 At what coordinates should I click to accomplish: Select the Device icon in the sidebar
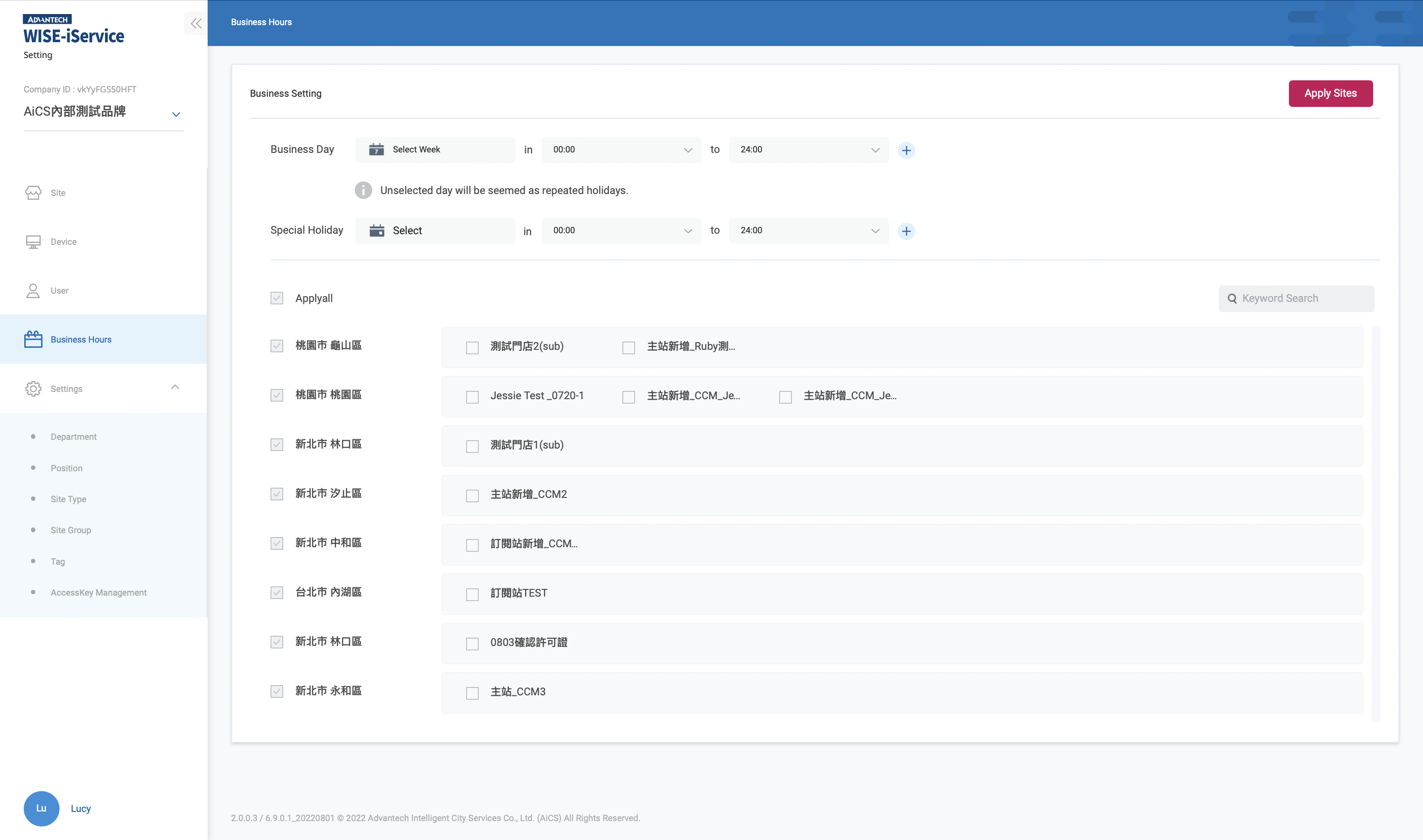click(33, 241)
